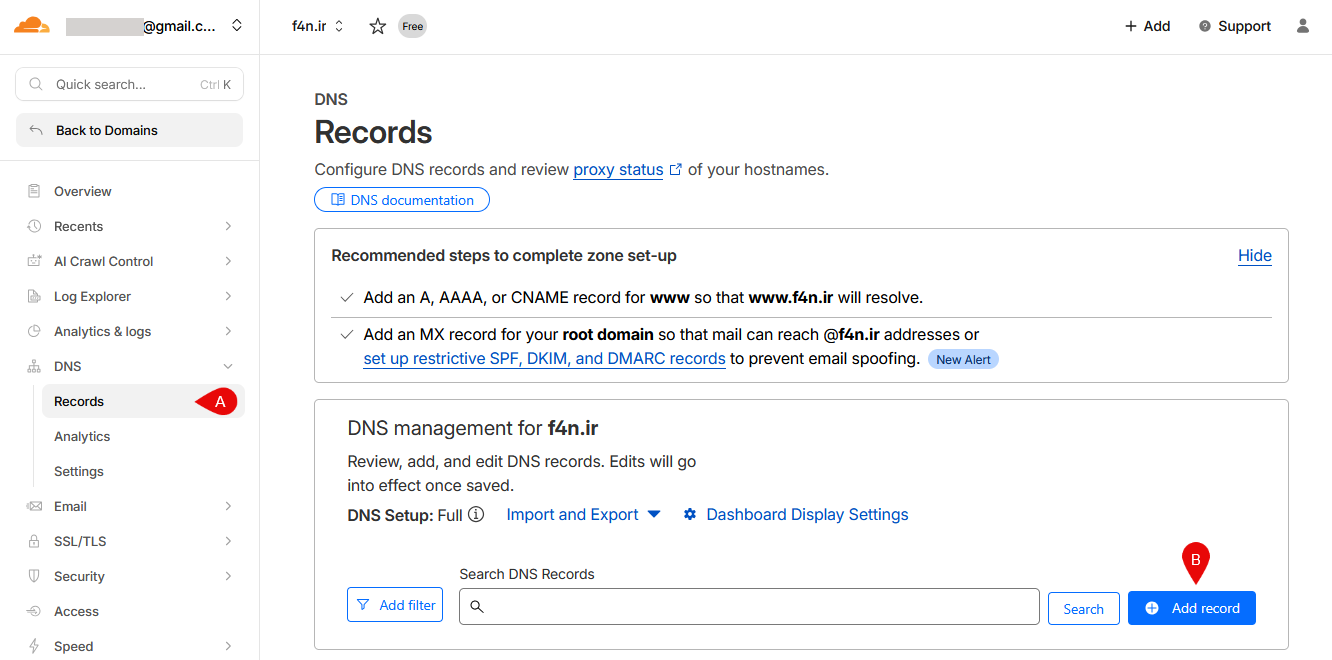
Task: Expand the SSL/TLS sidebar section
Action: click(x=228, y=541)
